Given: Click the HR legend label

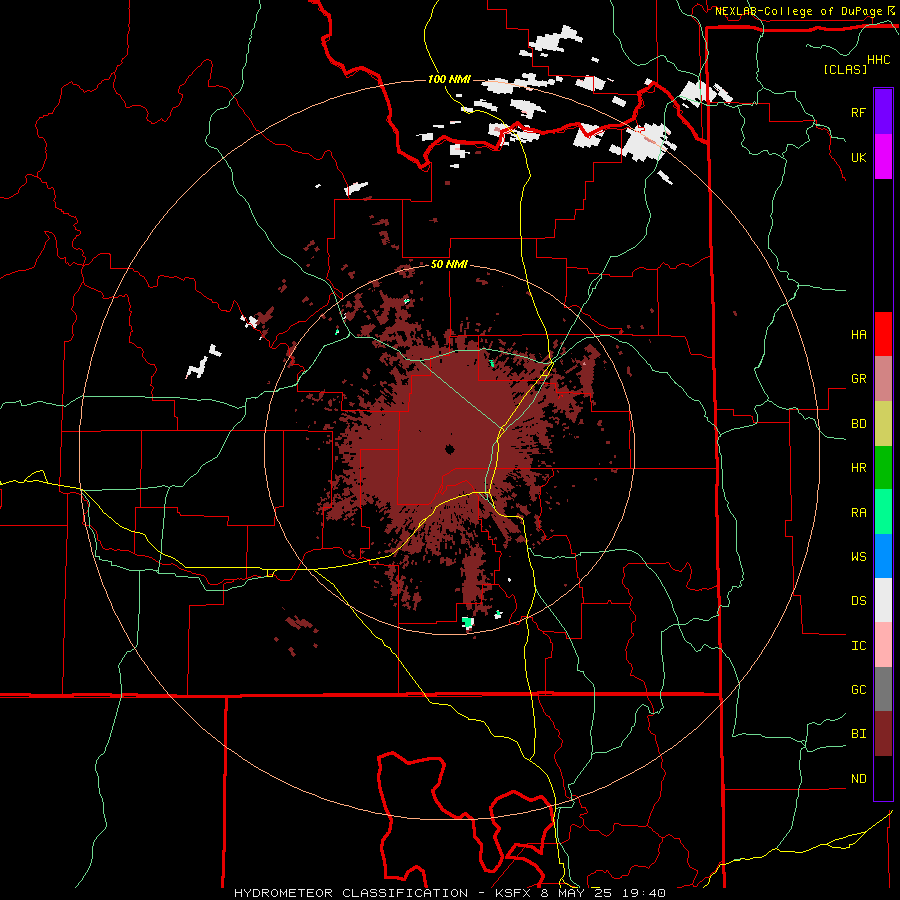Looking at the screenshot, I should click(858, 468).
